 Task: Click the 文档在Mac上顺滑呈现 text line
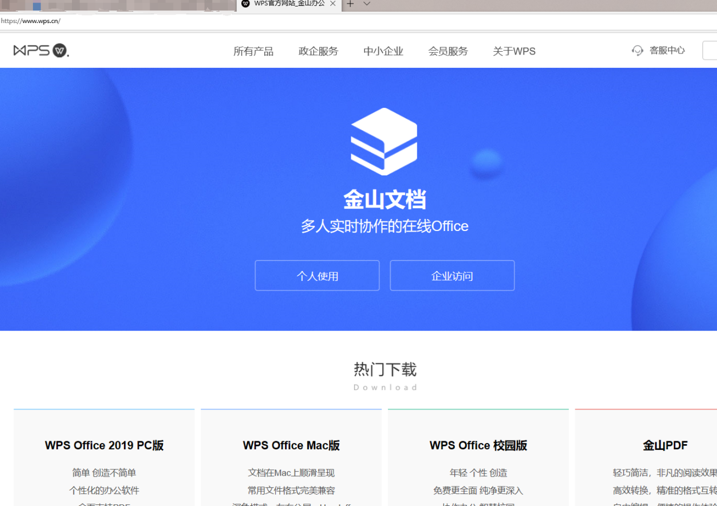pos(291,473)
